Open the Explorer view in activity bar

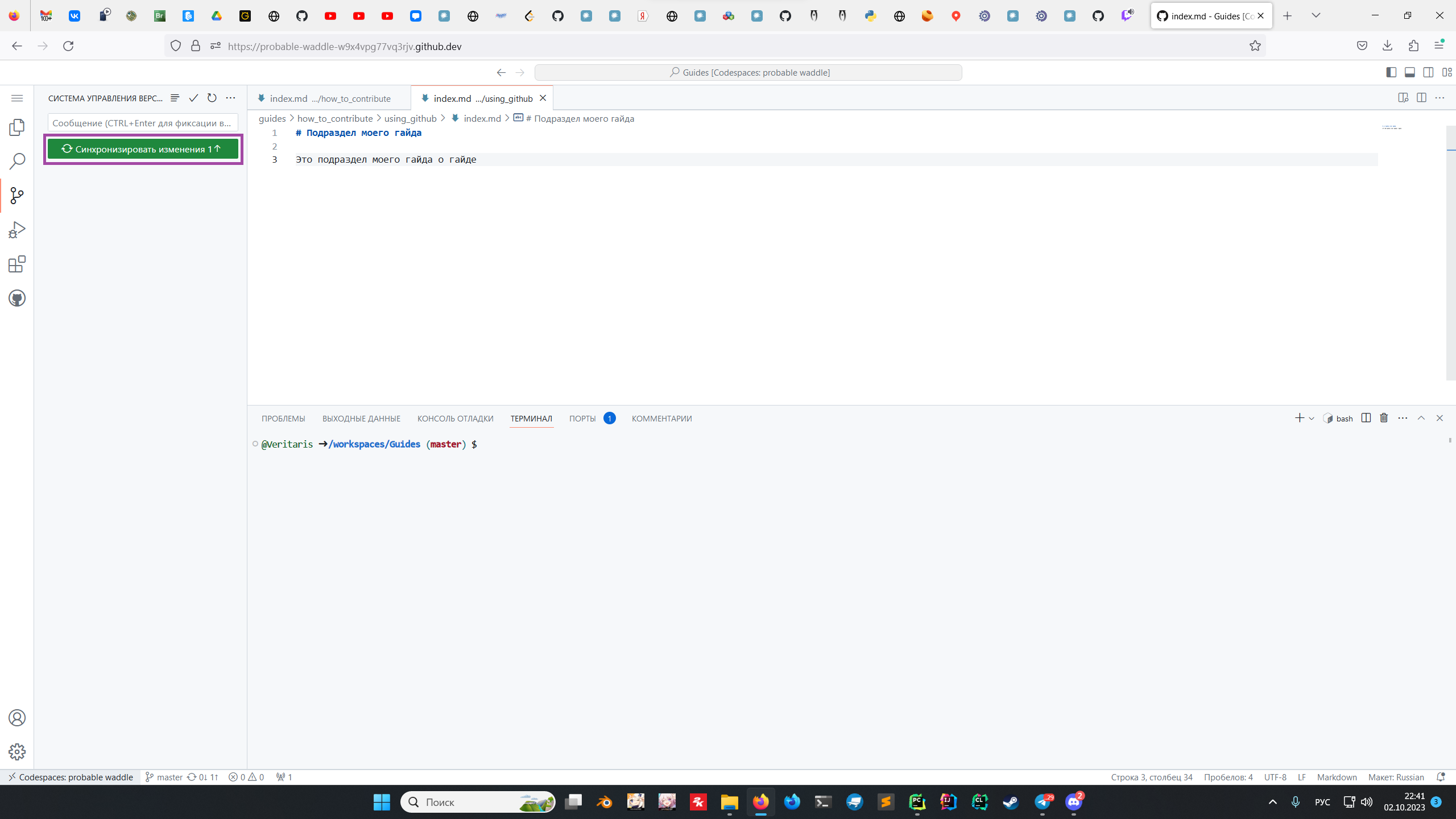coord(17,127)
